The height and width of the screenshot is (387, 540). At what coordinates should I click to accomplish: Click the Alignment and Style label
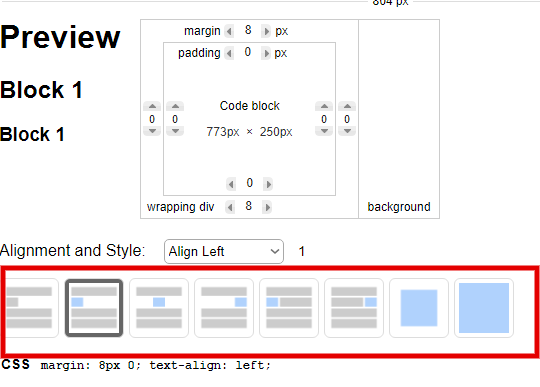(72, 251)
